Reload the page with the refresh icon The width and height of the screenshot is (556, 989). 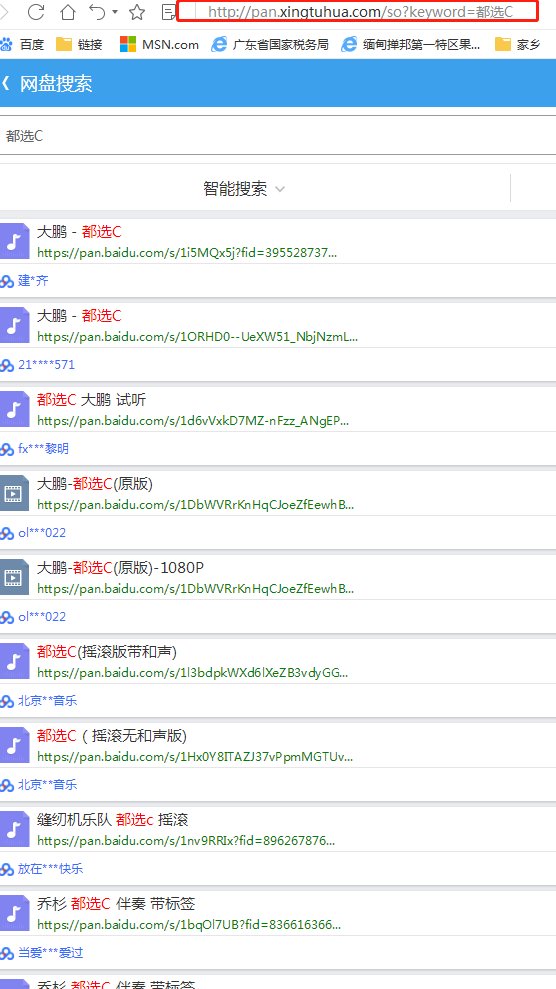(x=37, y=11)
